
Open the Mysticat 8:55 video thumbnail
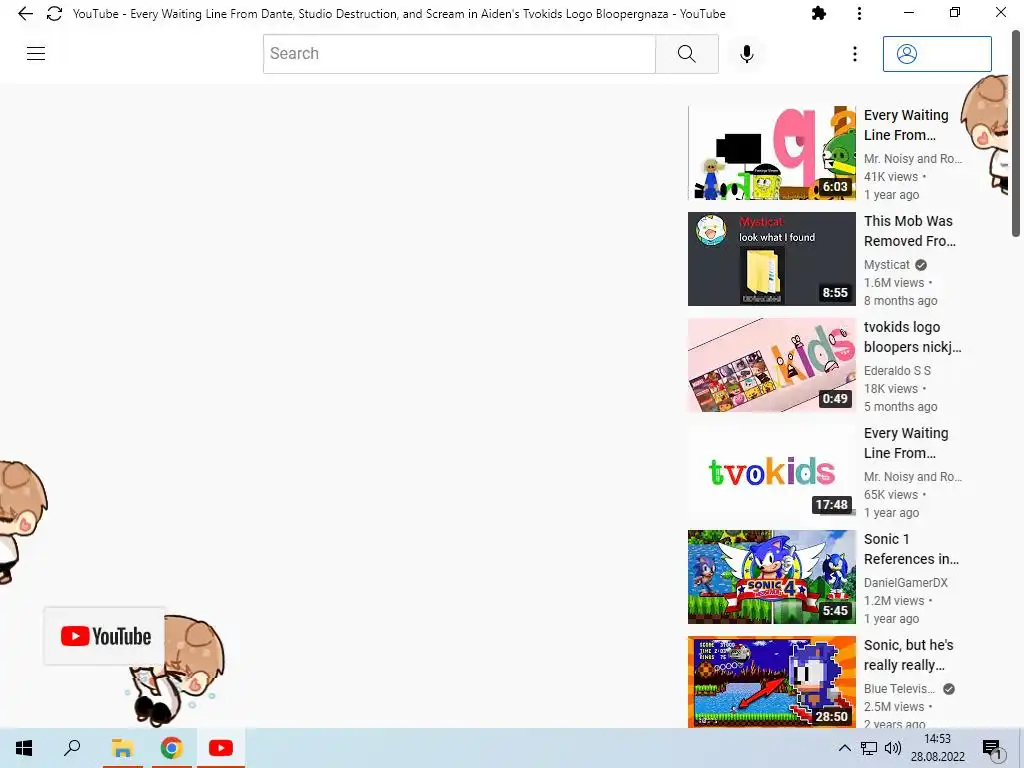coord(771,259)
